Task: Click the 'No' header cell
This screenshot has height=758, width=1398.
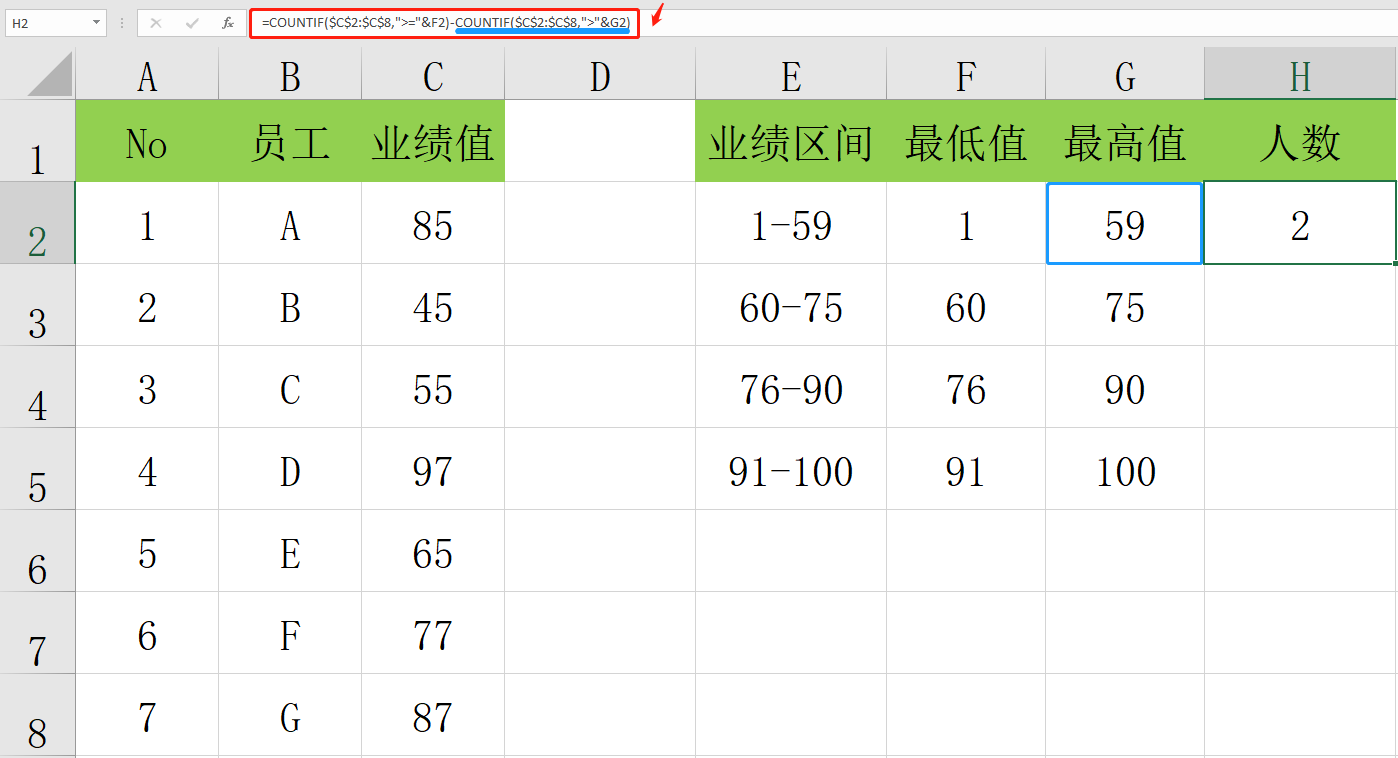Action: tap(147, 141)
